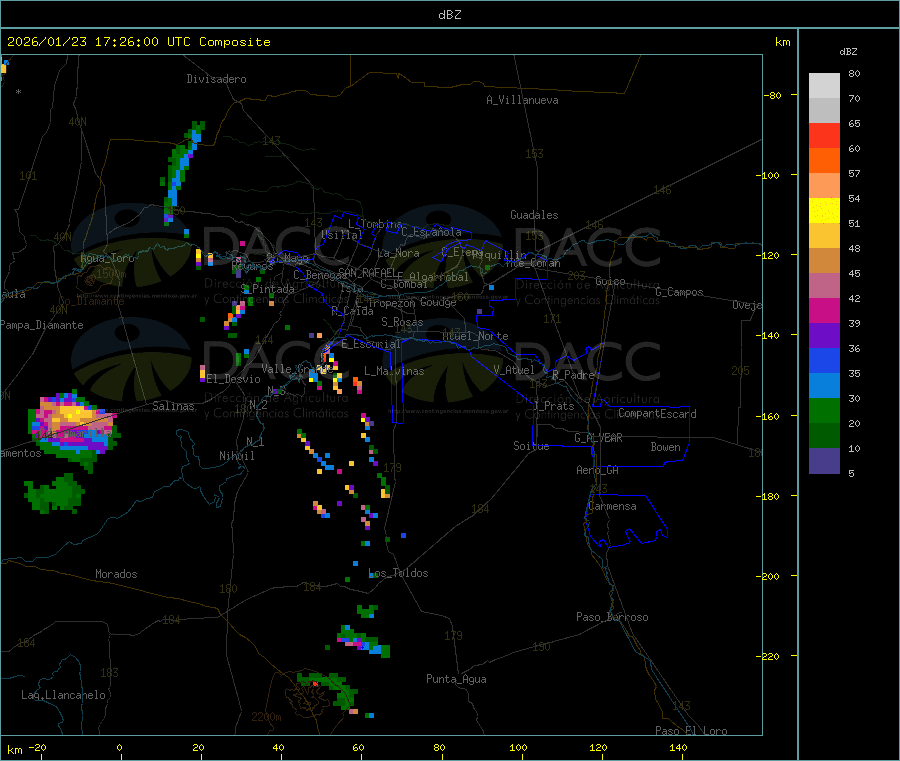Click the 'Carmensa' map label
900x761 pixels.
[x=612, y=506]
